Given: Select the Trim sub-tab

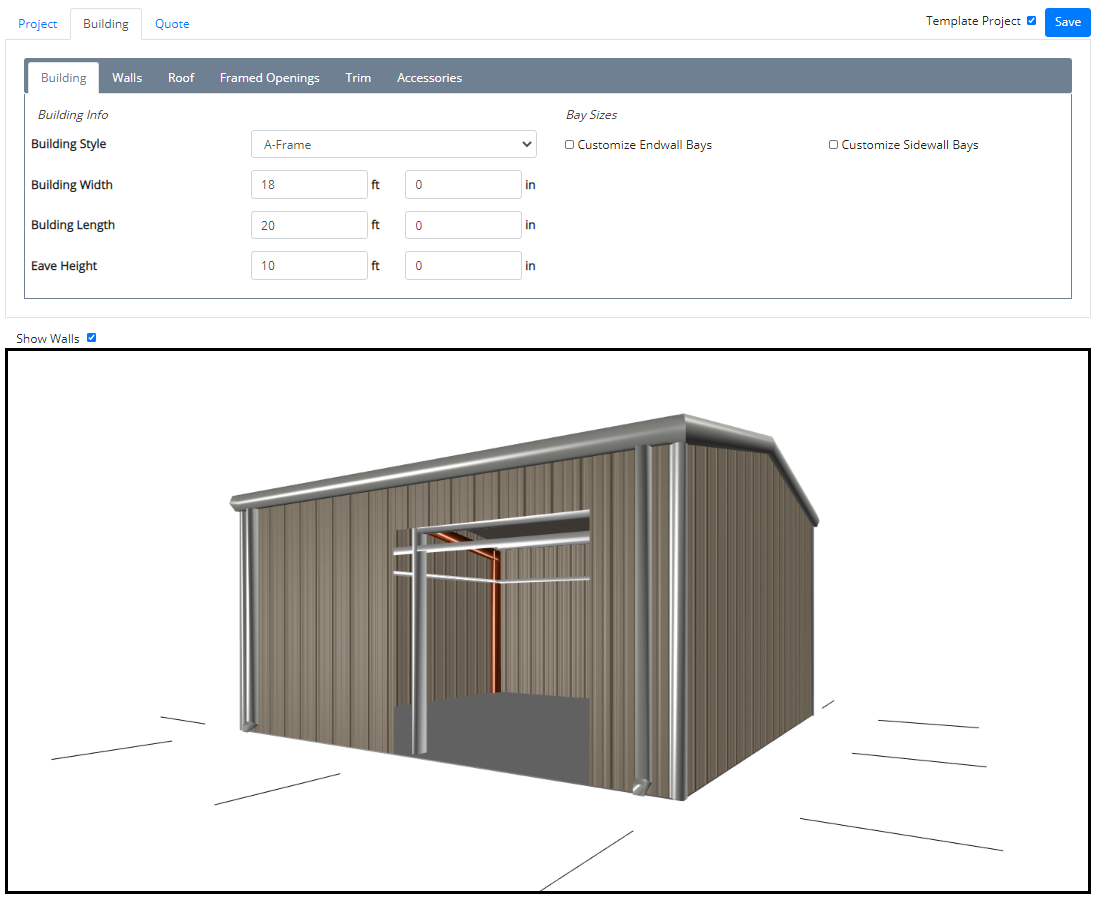Looking at the screenshot, I should (358, 78).
